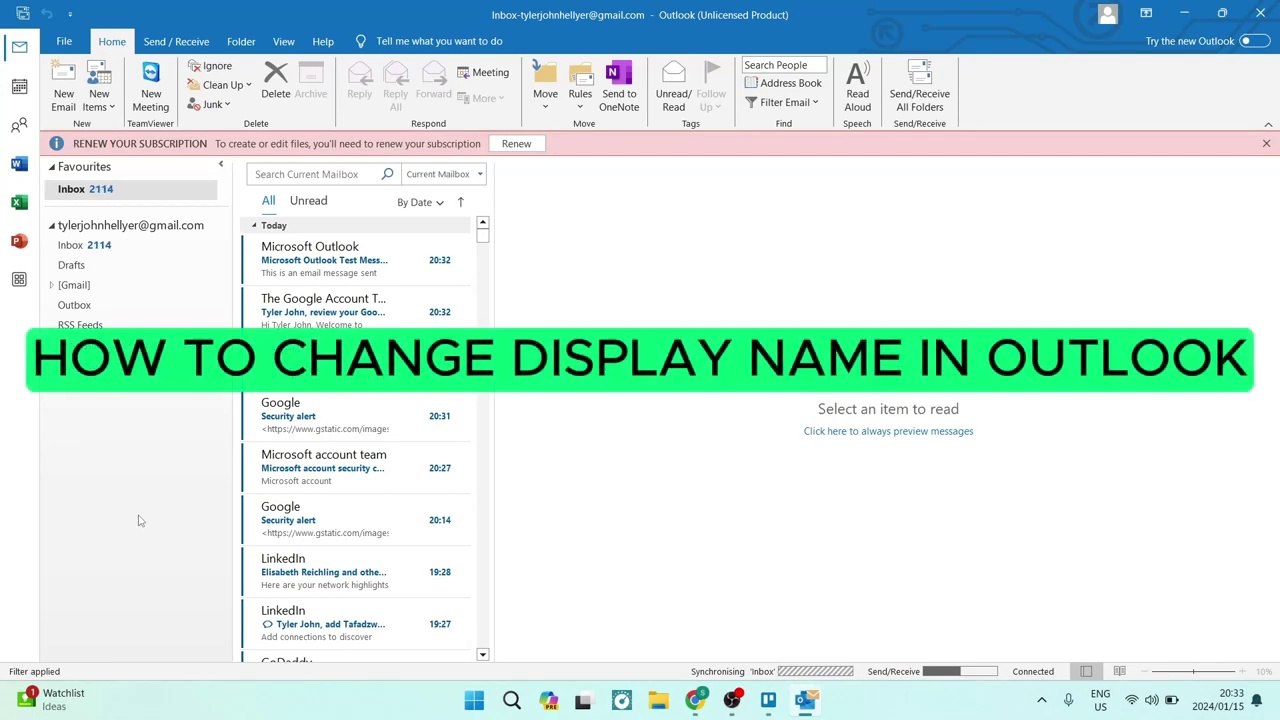Image resolution: width=1280 pixels, height=720 pixels.
Task: Click the Delete button in ribbon
Action: coord(275,80)
